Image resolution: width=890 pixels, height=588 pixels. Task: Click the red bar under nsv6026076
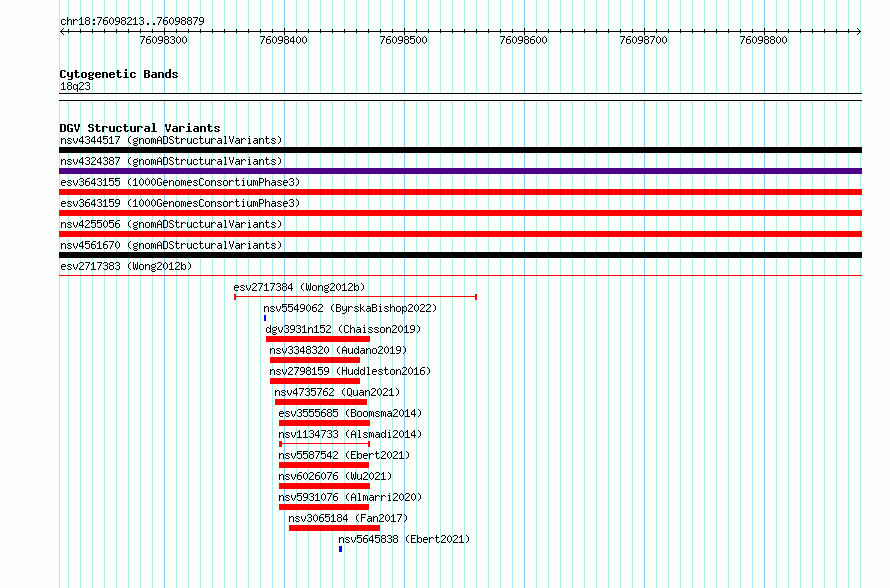[x=324, y=486]
